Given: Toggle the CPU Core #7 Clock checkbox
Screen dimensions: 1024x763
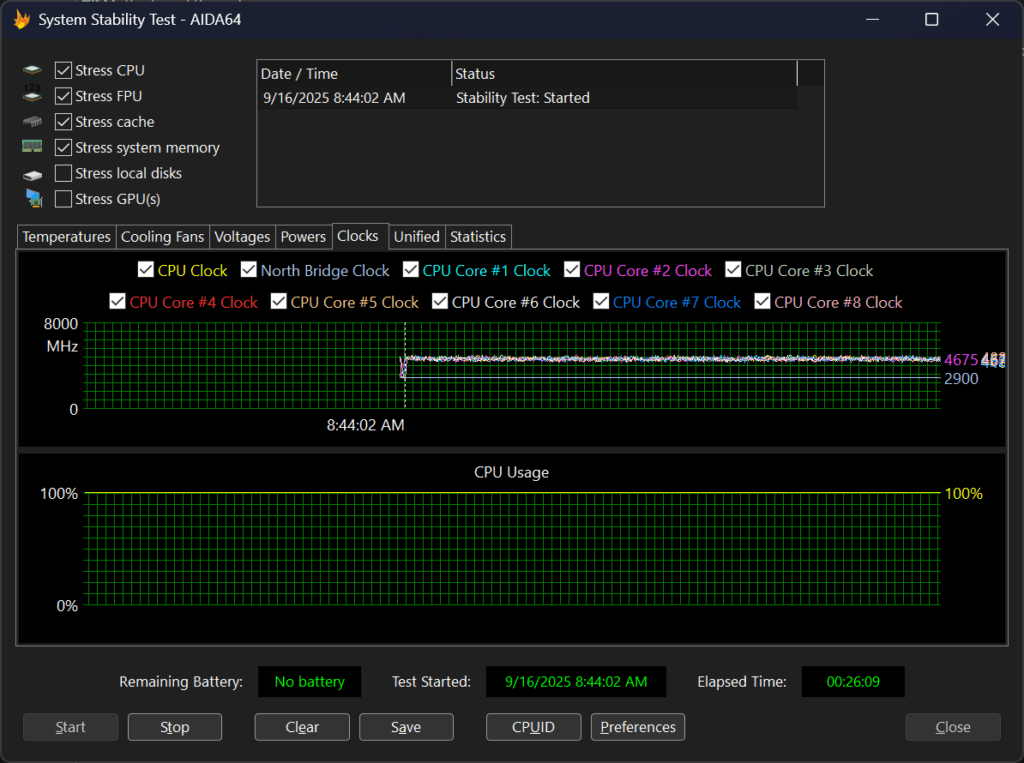Looking at the screenshot, I should [601, 301].
